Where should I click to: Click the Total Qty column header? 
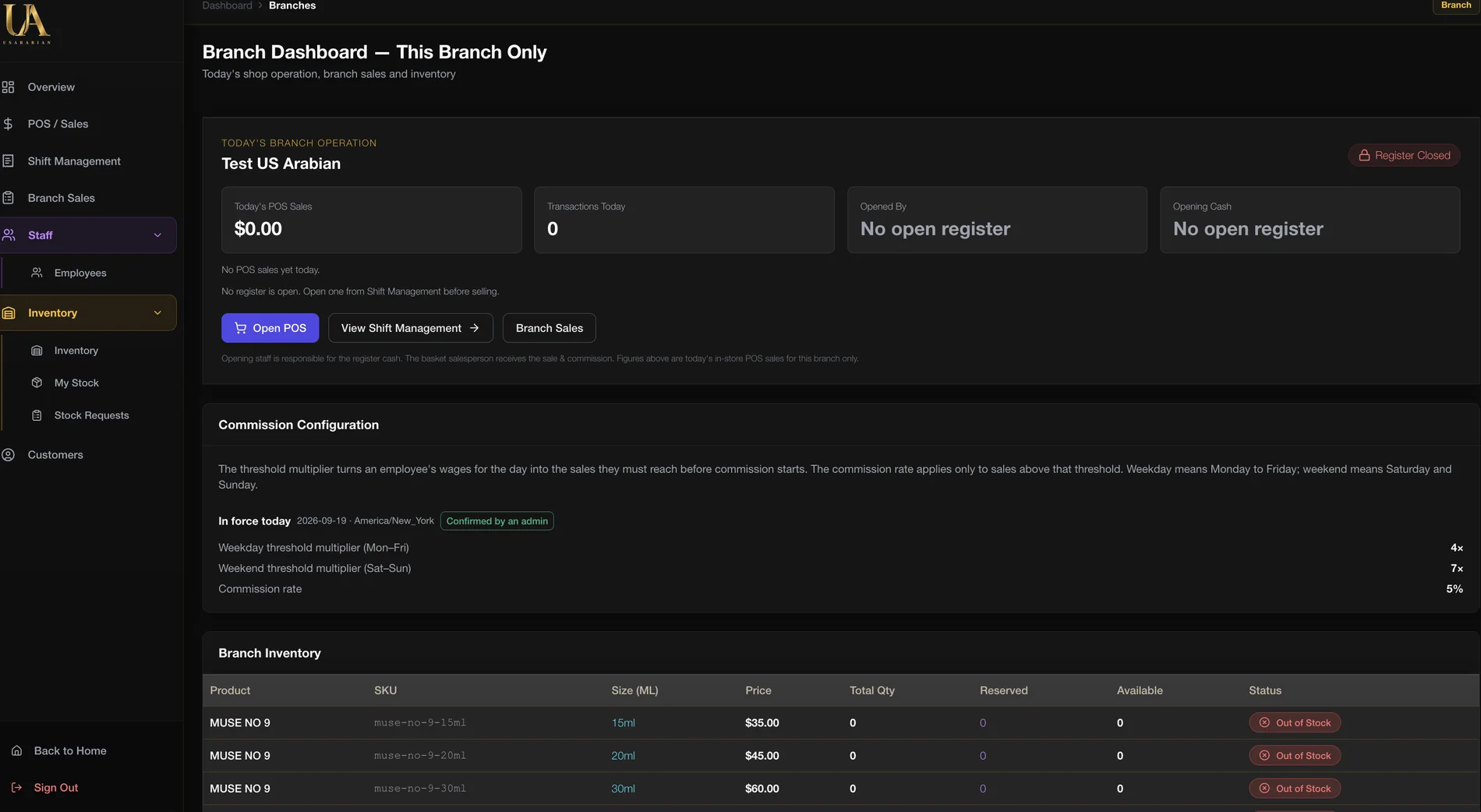pos(871,690)
